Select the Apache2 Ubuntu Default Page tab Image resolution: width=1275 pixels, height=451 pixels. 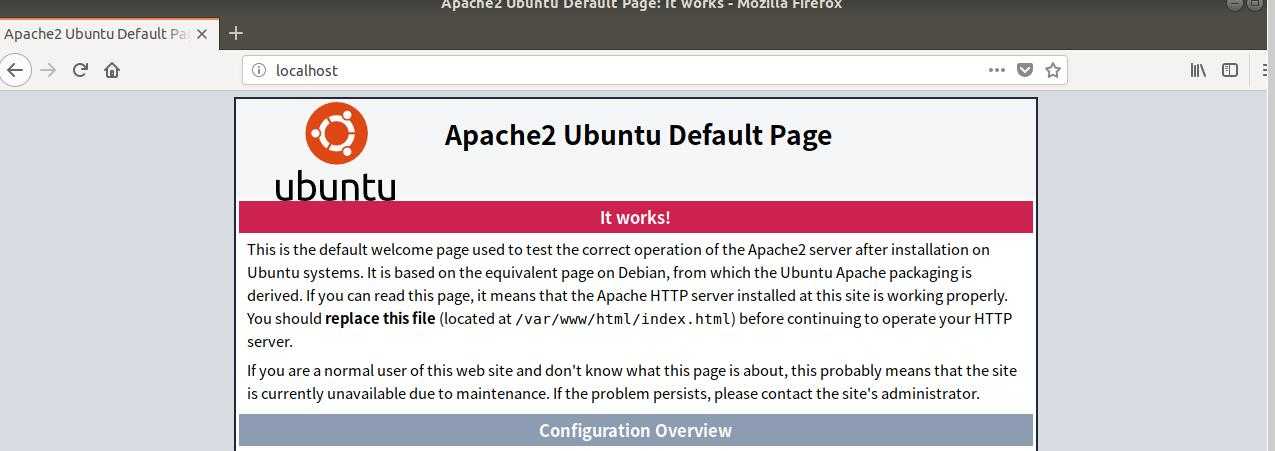[97, 34]
